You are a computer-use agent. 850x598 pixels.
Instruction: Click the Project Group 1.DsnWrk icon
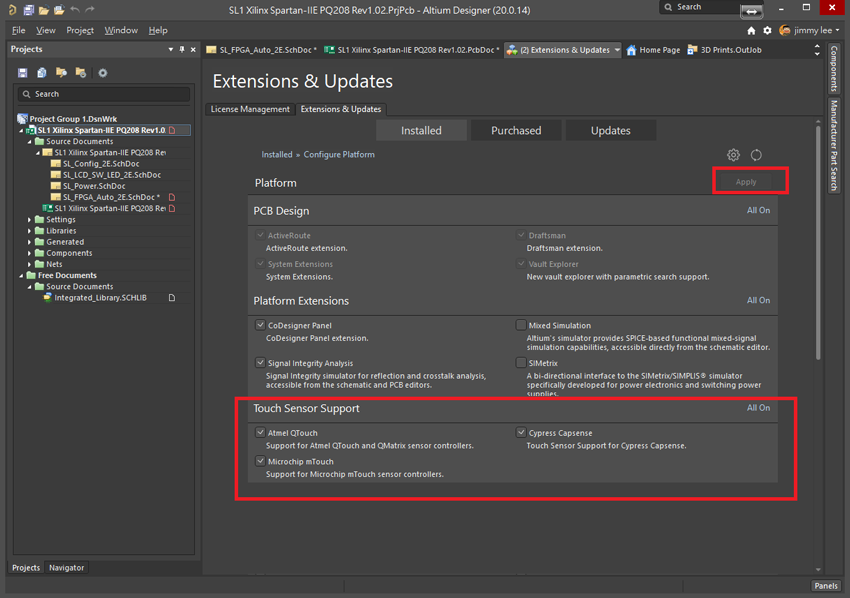coord(22,119)
